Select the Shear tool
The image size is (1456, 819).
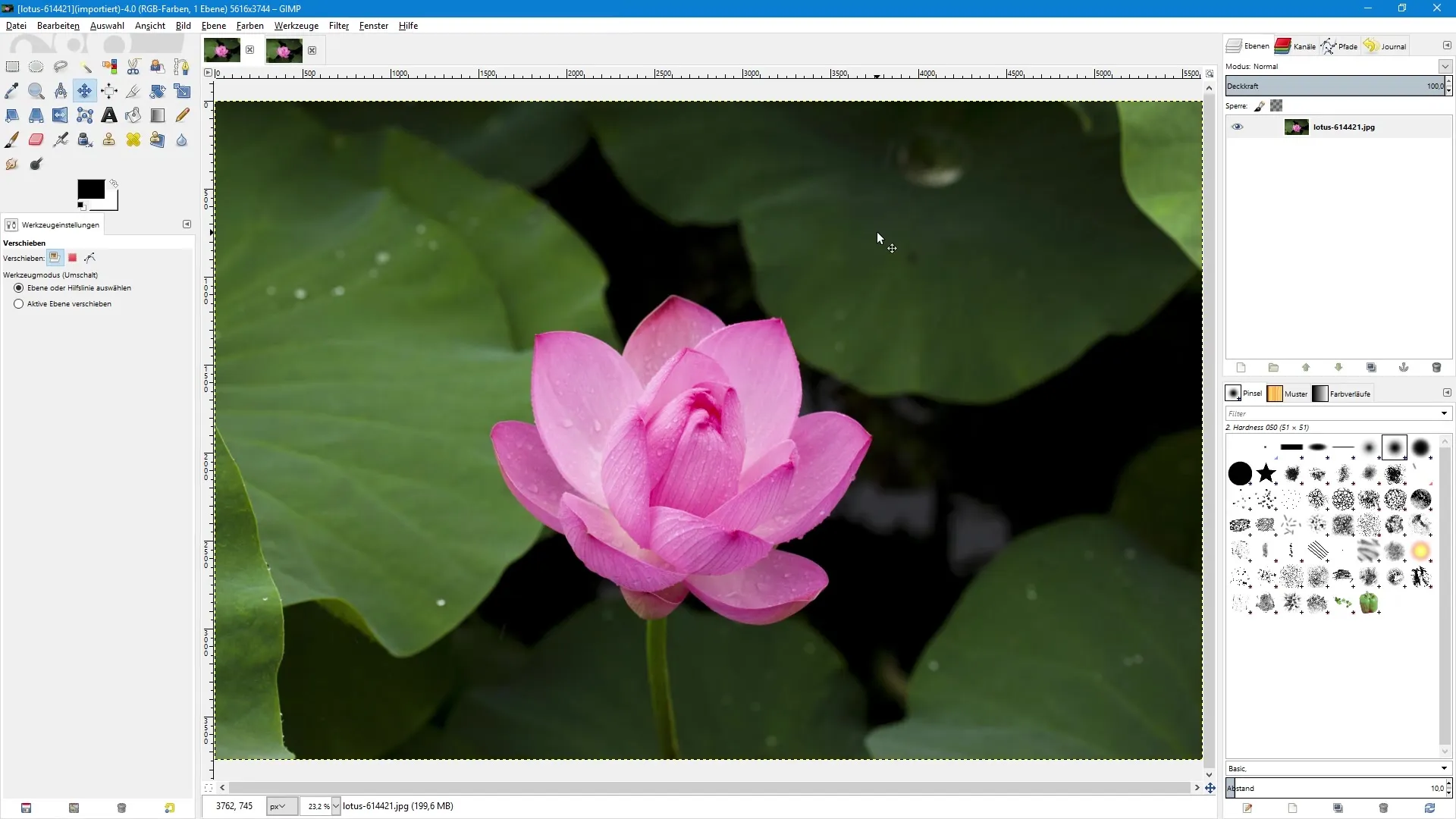[12, 115]
